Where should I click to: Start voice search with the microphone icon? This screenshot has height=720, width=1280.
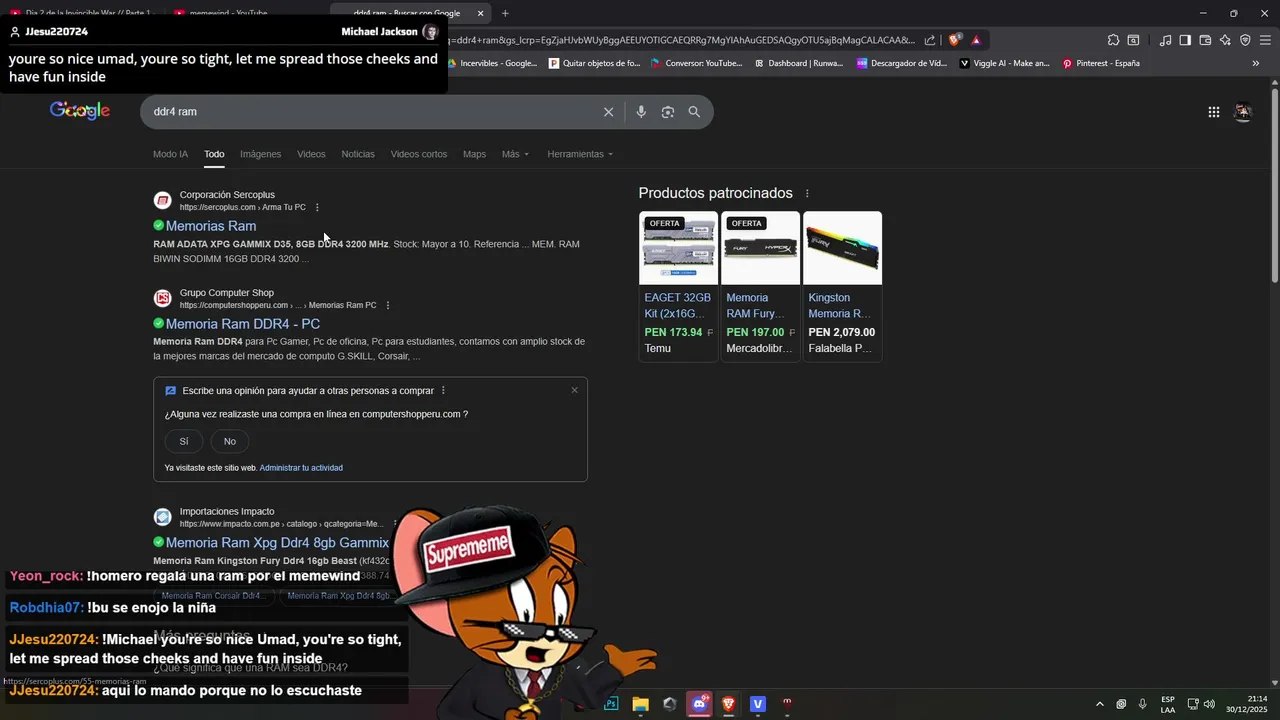(x=641, y=112)
